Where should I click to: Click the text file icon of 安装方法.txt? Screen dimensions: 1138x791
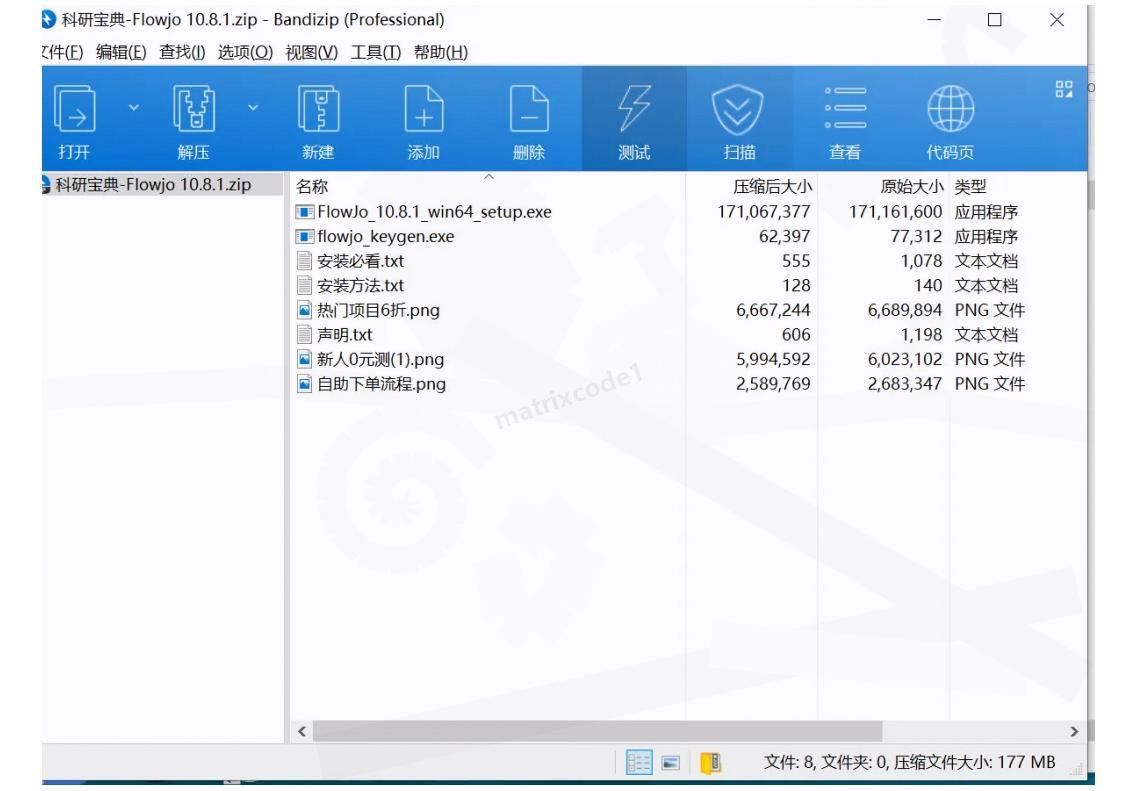(305, 286)
